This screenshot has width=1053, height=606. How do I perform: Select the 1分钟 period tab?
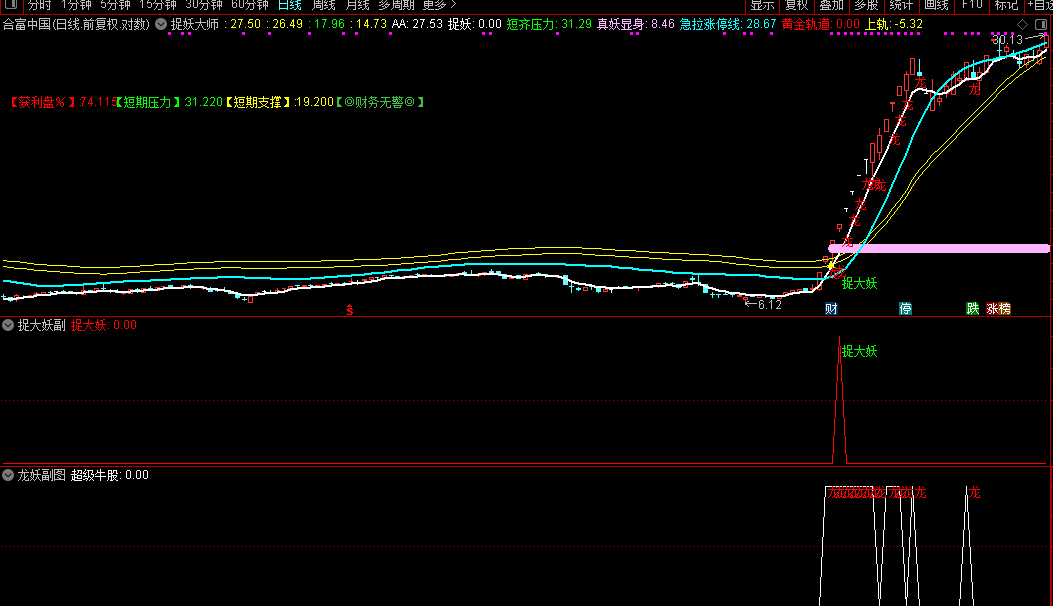76,5
